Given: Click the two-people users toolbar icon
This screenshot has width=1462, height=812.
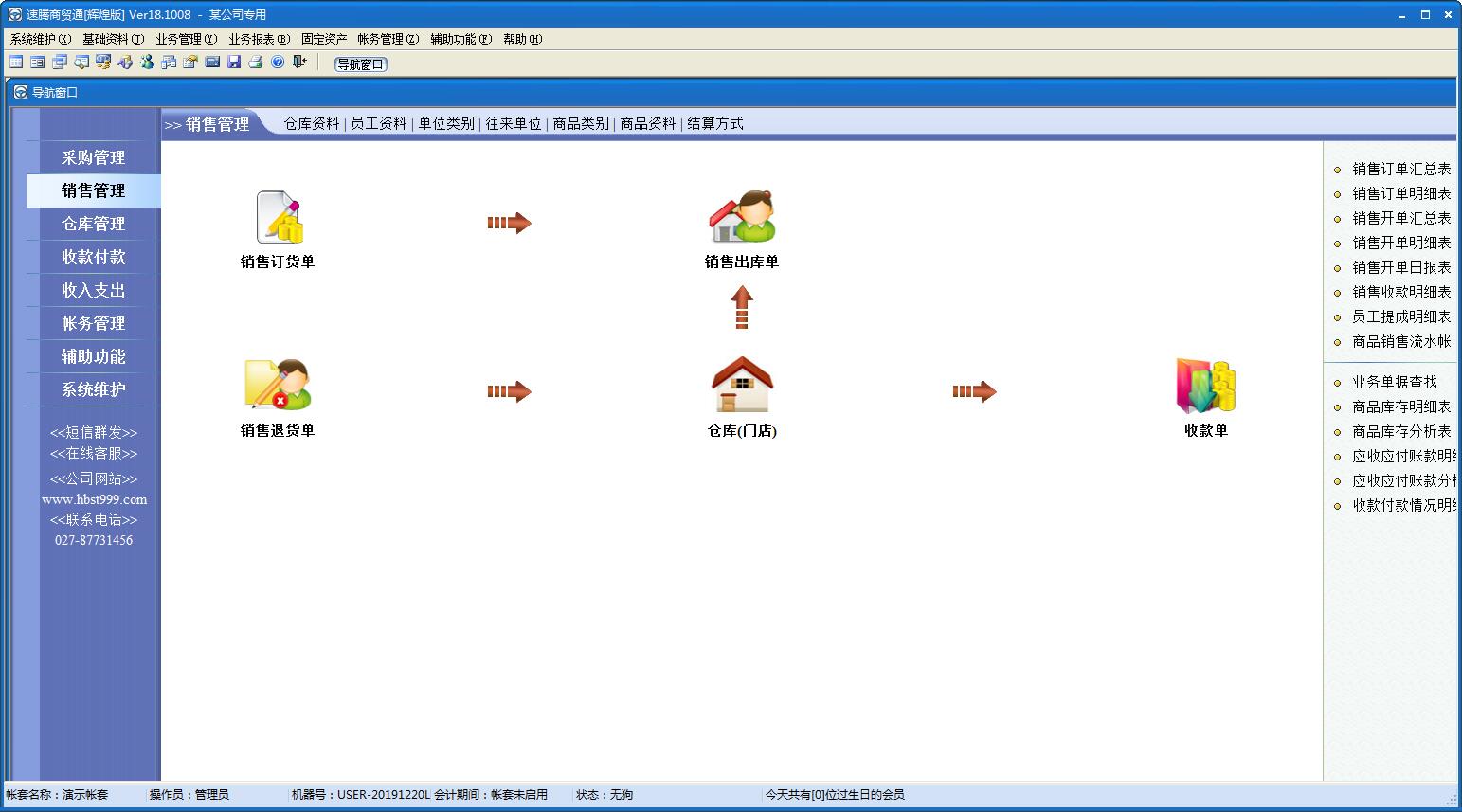Looking at the screenshot, I should pyautogui.click(x=147, y=63).
